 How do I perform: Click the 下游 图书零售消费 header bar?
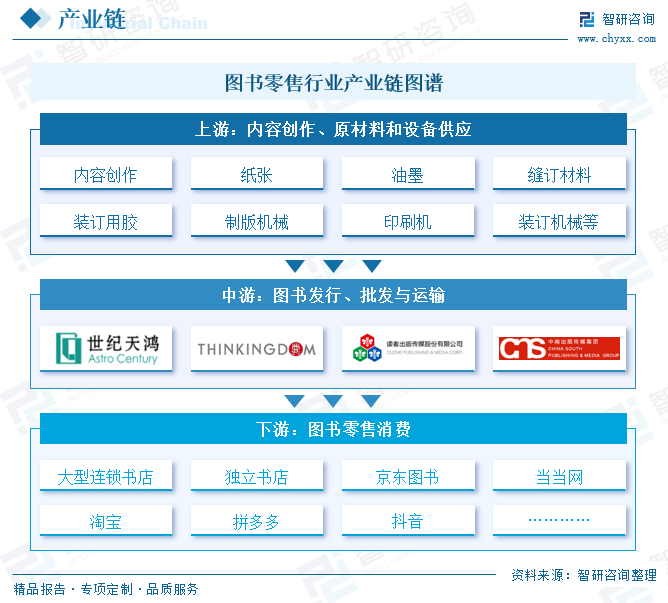click(333, 429)
